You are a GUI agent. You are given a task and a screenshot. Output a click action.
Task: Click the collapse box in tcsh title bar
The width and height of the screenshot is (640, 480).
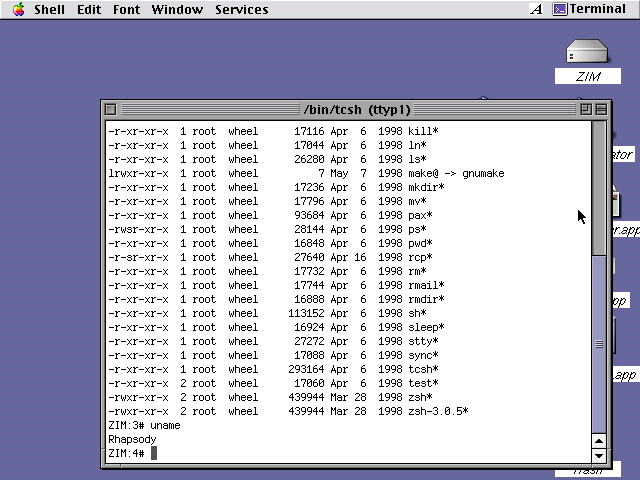tap(601, 109)
